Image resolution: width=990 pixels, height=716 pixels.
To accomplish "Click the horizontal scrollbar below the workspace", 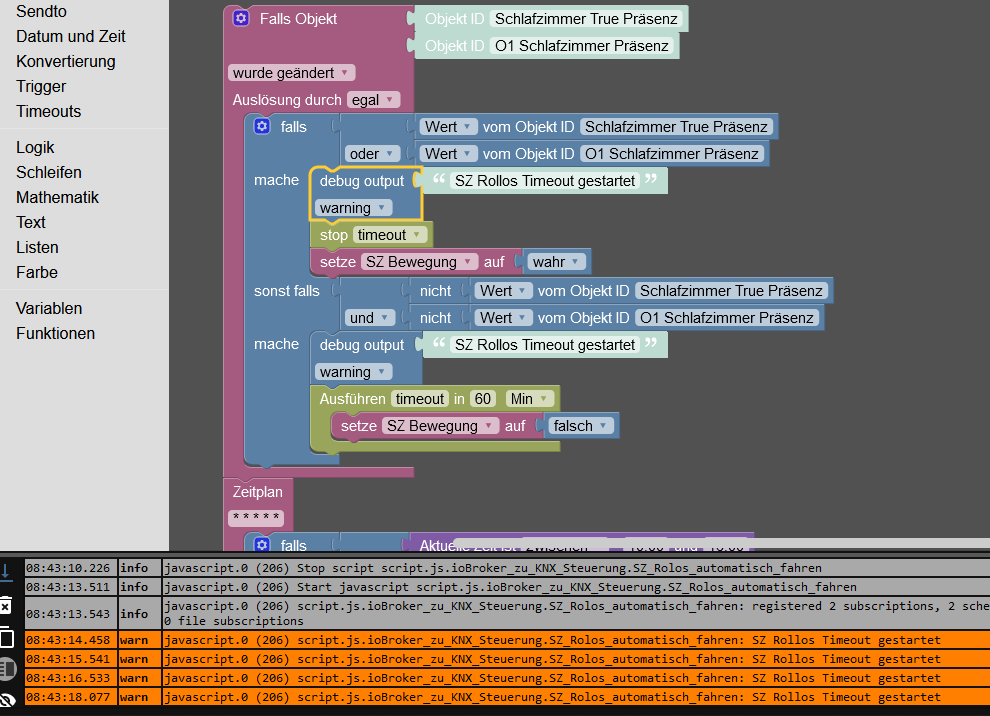I will 720,544.
